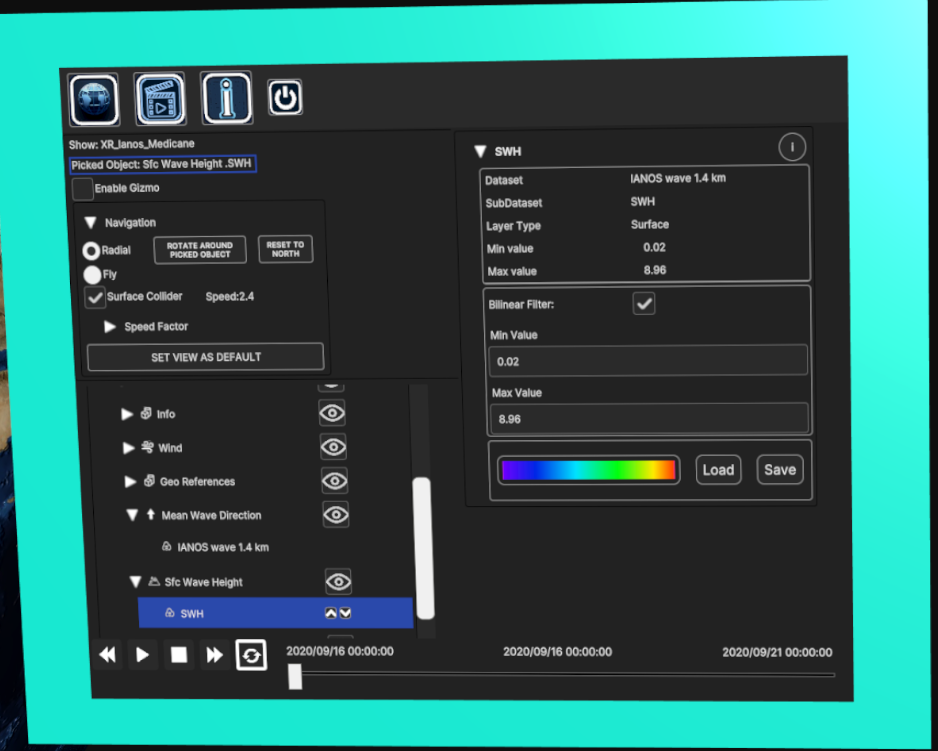Click the SWH panel info circle icon

tap(791, 148)
